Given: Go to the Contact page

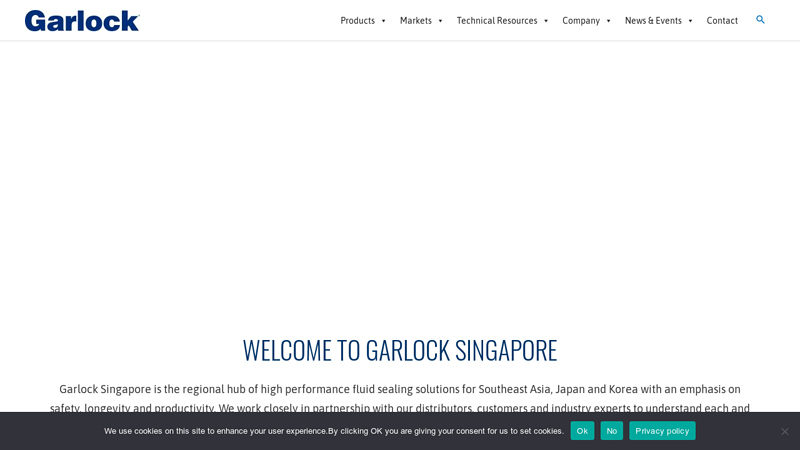Looking at the screenshot, I should [x=722, y=21].
